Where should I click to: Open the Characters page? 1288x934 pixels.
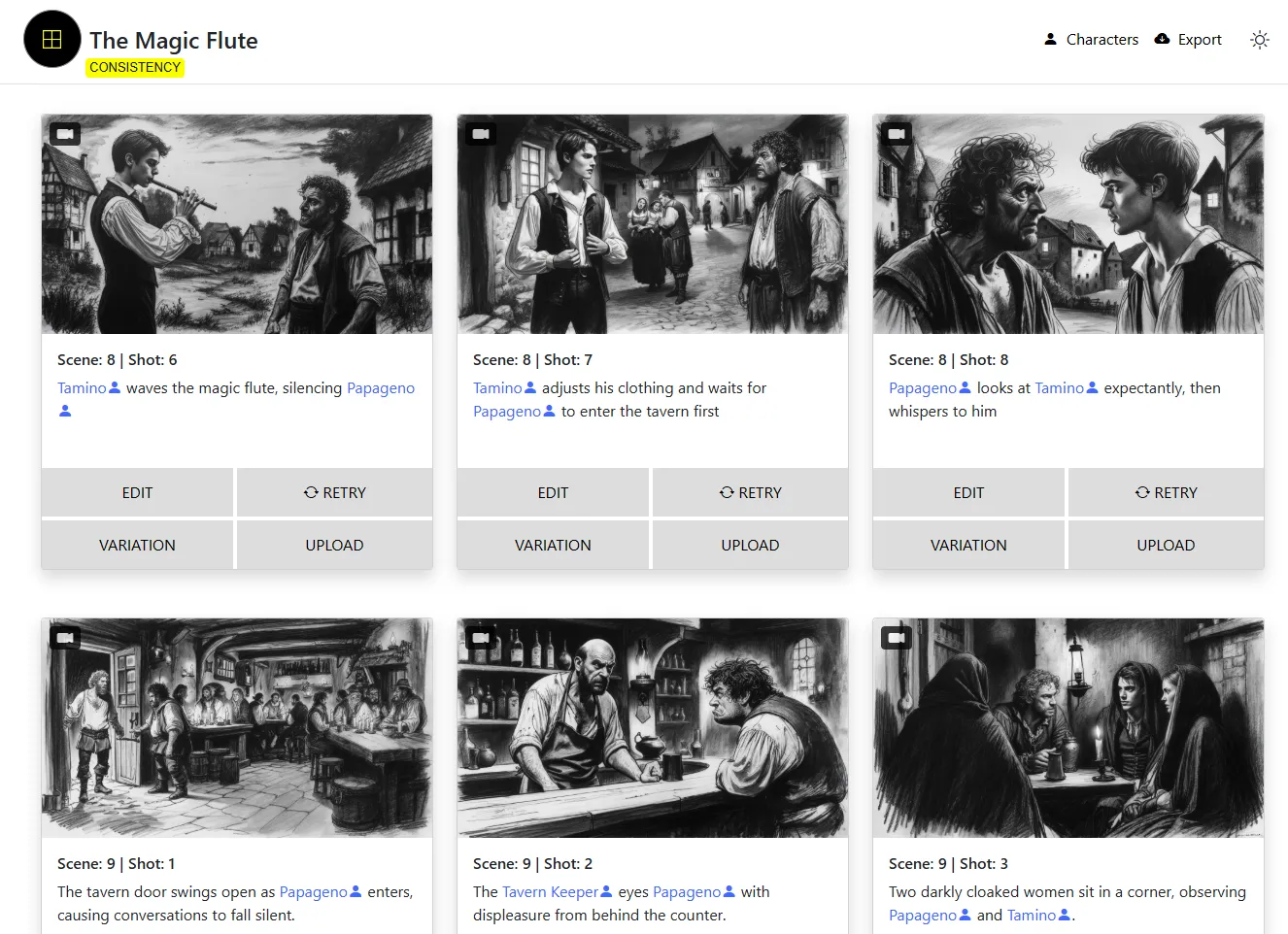point(1091,40)
